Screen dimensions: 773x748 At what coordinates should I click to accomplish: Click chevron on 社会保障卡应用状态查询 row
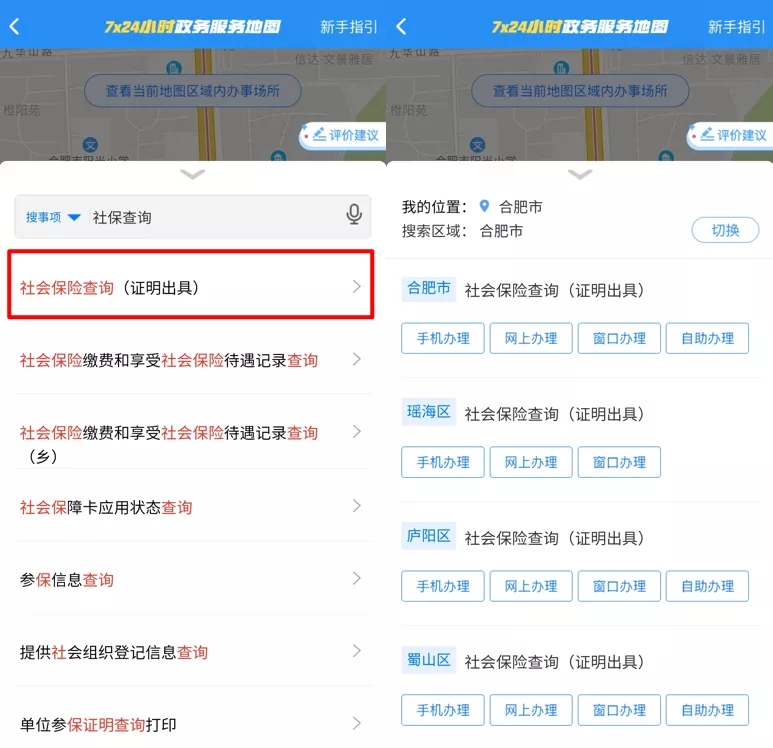click(357, 505)
